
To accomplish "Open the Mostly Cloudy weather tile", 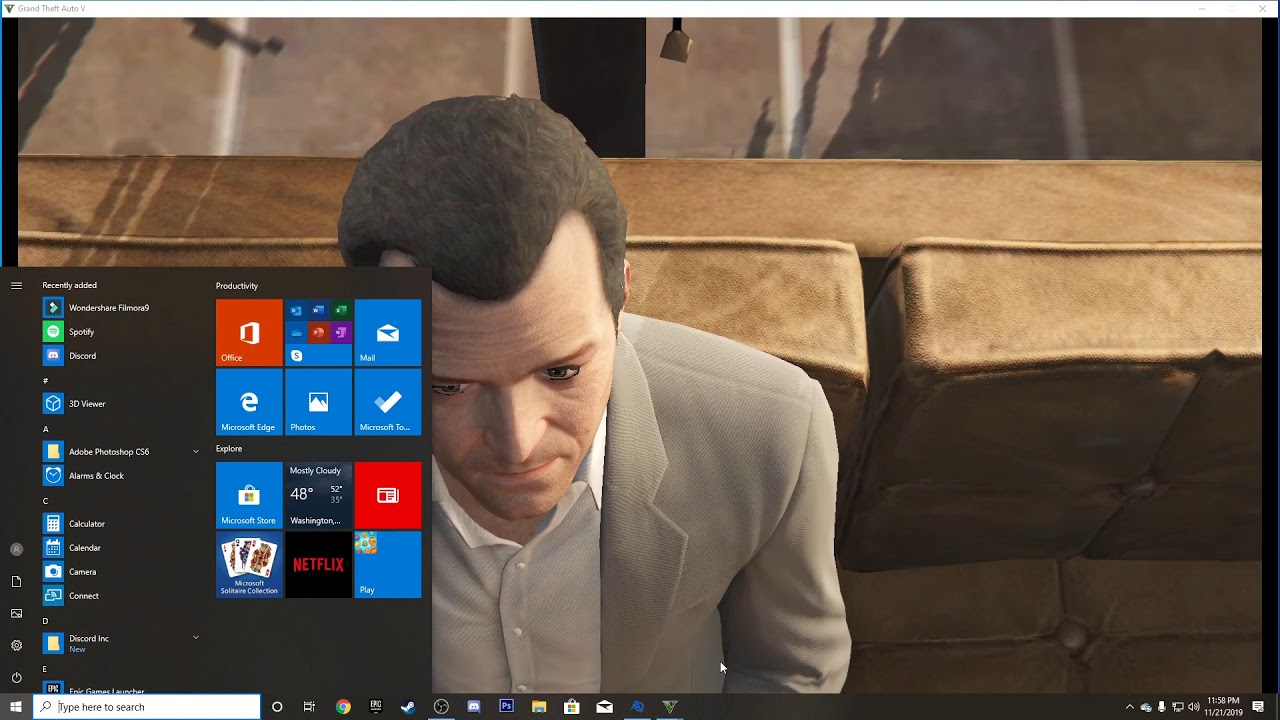I will (318, 495).
